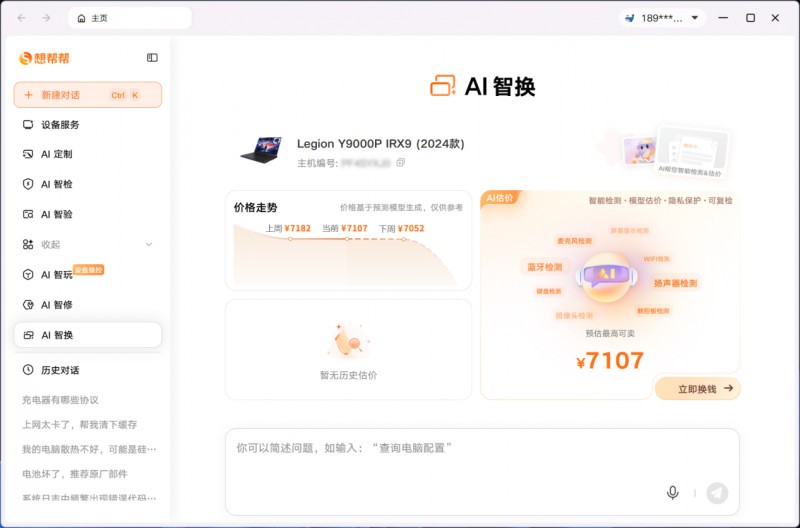Open AI 定制 in the sidebar
The width and height of the screenshot is (800, 528).
point(88,154)
